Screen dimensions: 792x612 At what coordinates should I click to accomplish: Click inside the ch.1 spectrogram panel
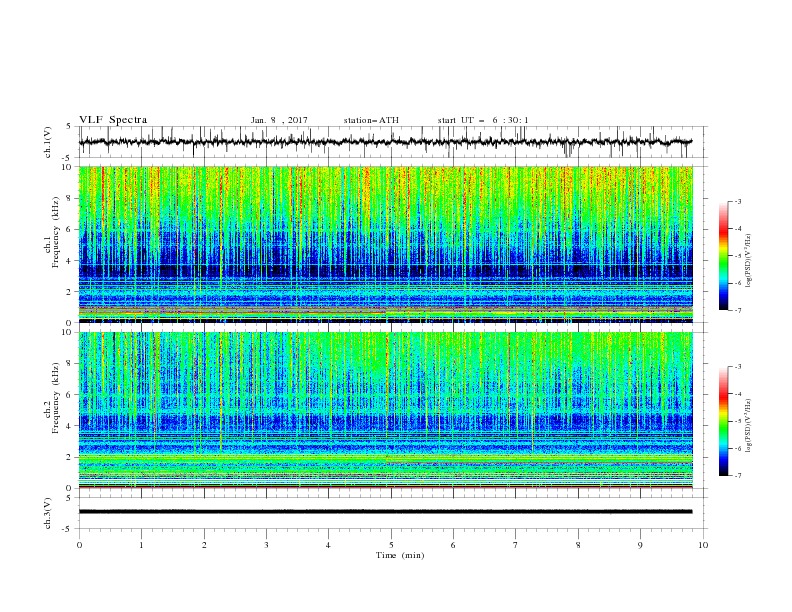[385, 244]
